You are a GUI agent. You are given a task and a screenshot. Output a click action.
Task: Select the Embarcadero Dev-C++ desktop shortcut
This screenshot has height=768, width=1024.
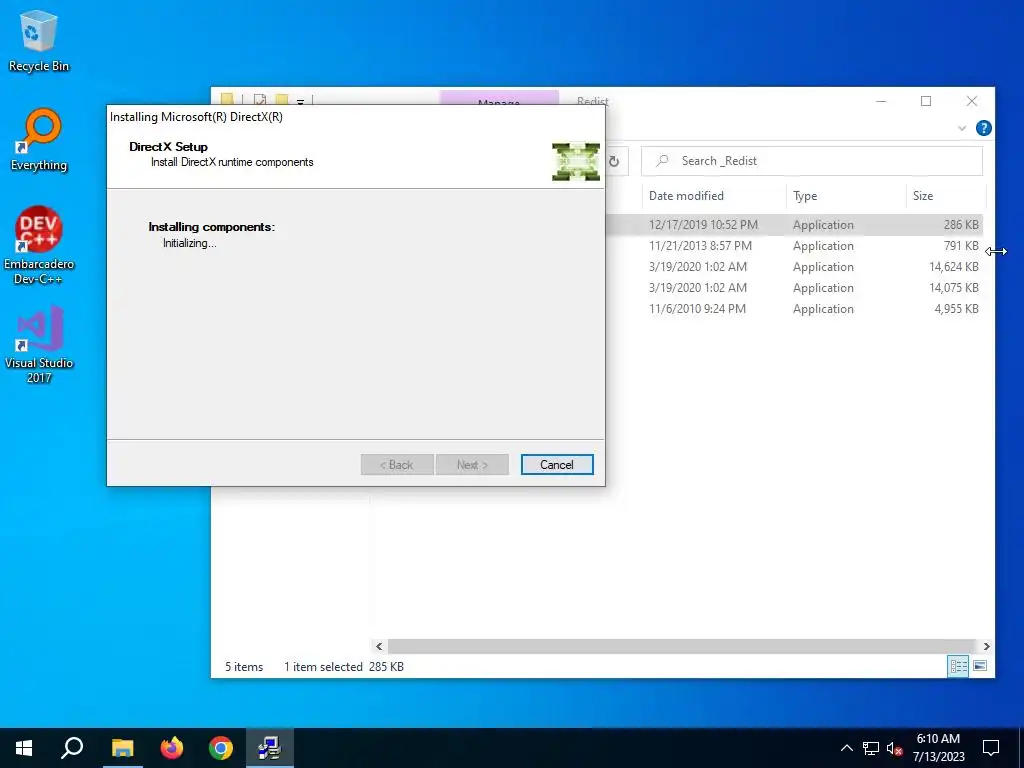[x=39, y=246]
